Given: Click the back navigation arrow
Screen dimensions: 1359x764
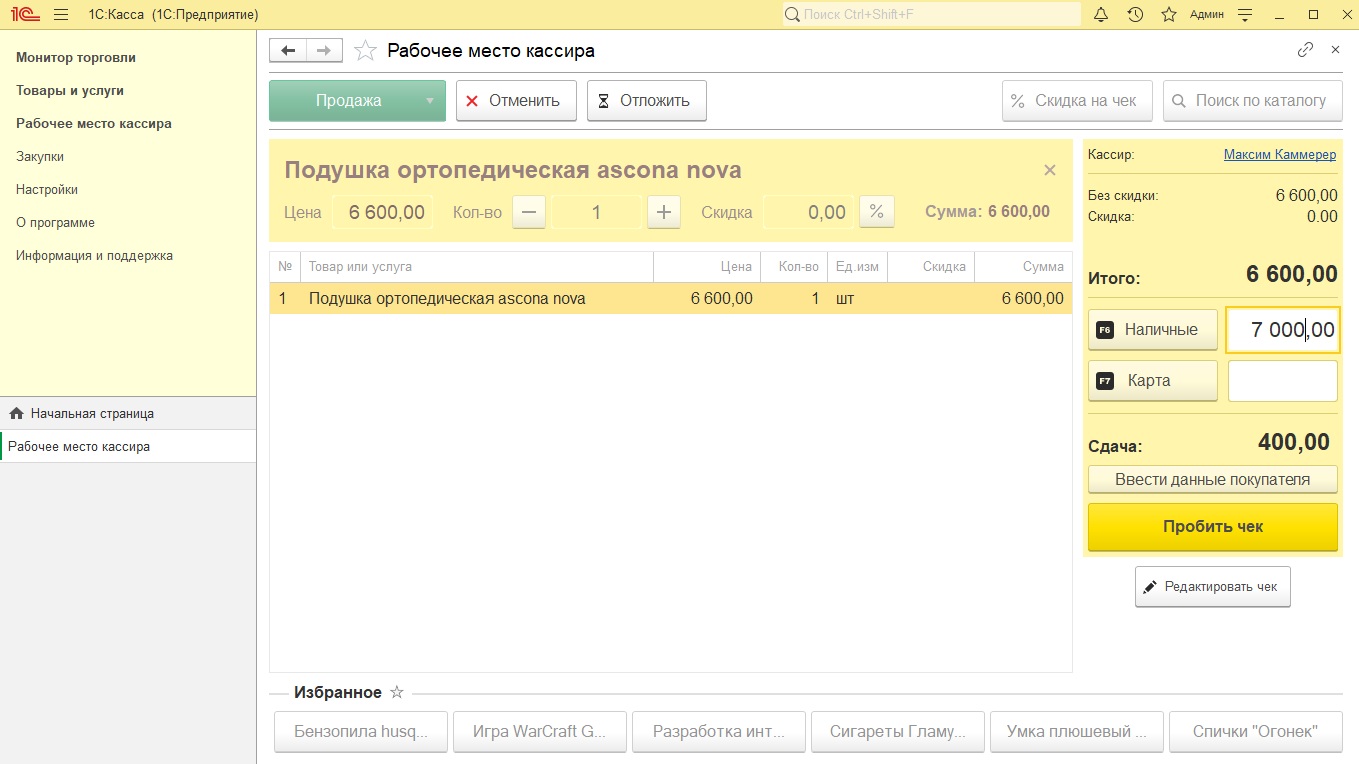Looking at the screenshot, I should tap(288, 50).
